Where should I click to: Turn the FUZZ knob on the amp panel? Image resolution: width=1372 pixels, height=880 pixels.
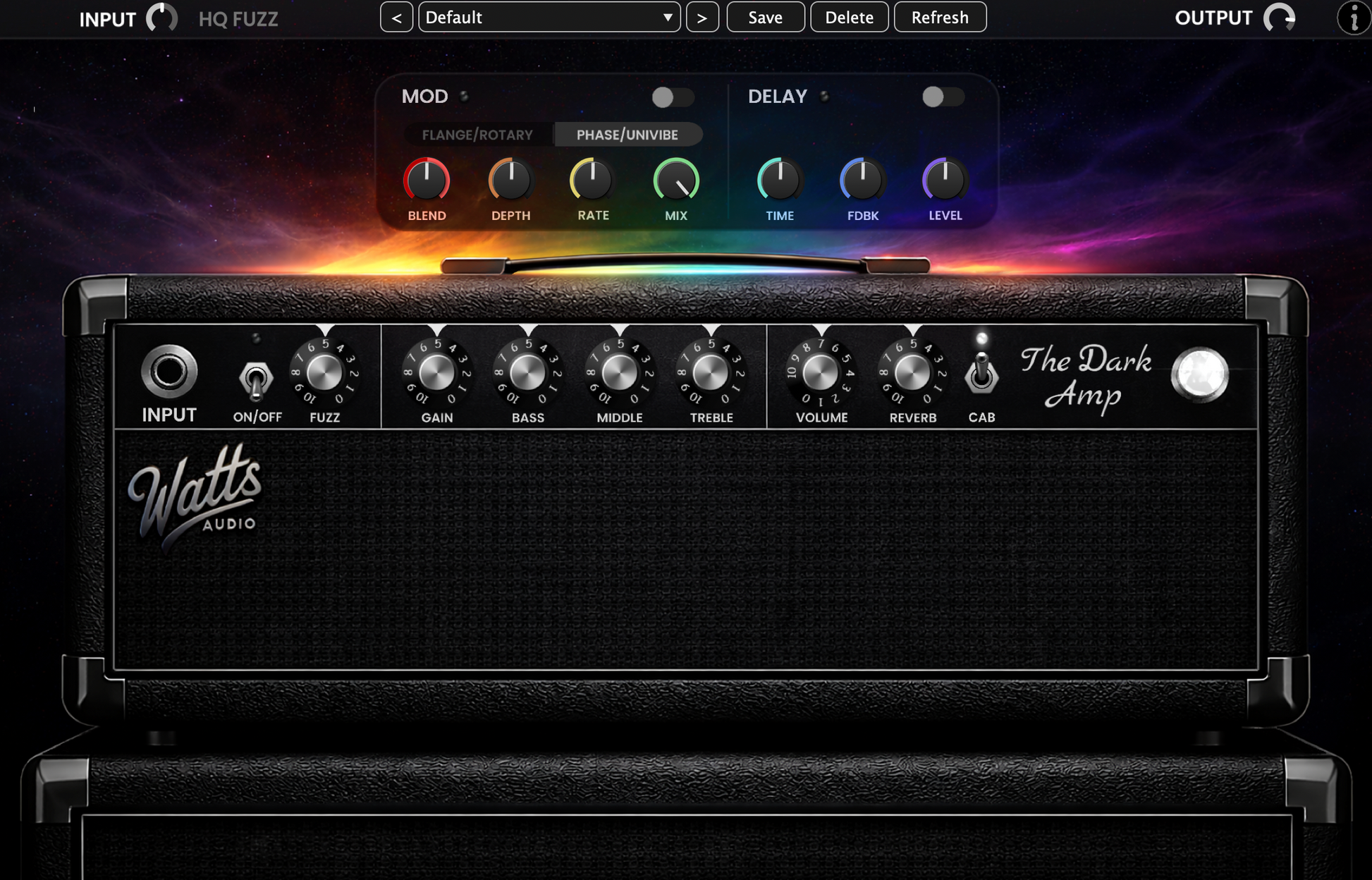click(326, 376)
